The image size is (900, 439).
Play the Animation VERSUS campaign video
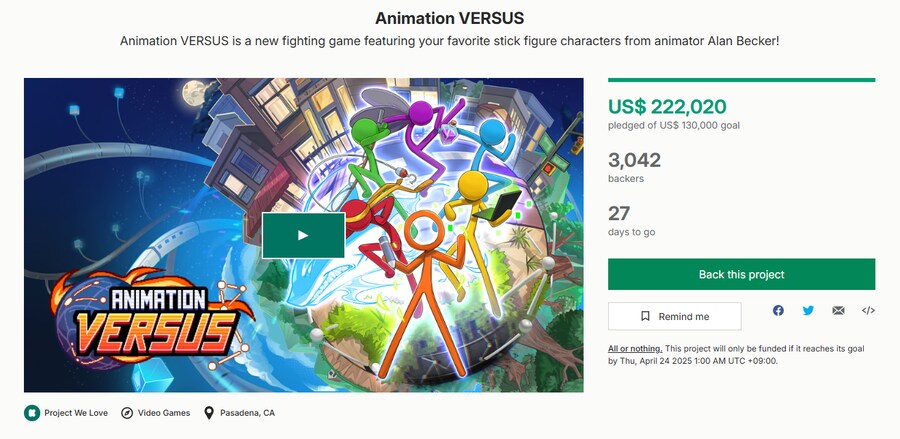(x=303, y=235)
